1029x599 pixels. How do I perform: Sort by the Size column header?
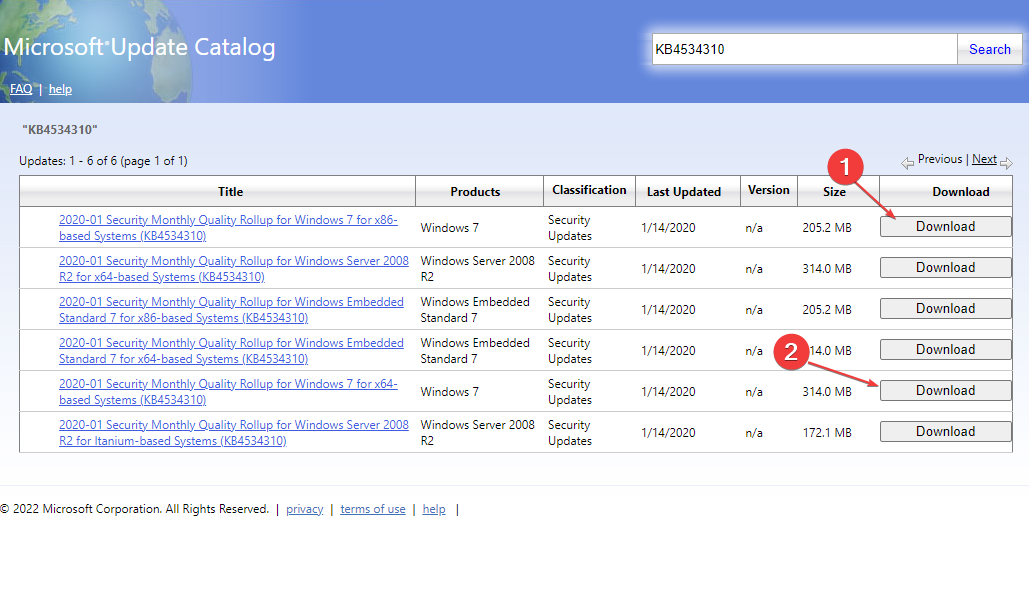834,192
